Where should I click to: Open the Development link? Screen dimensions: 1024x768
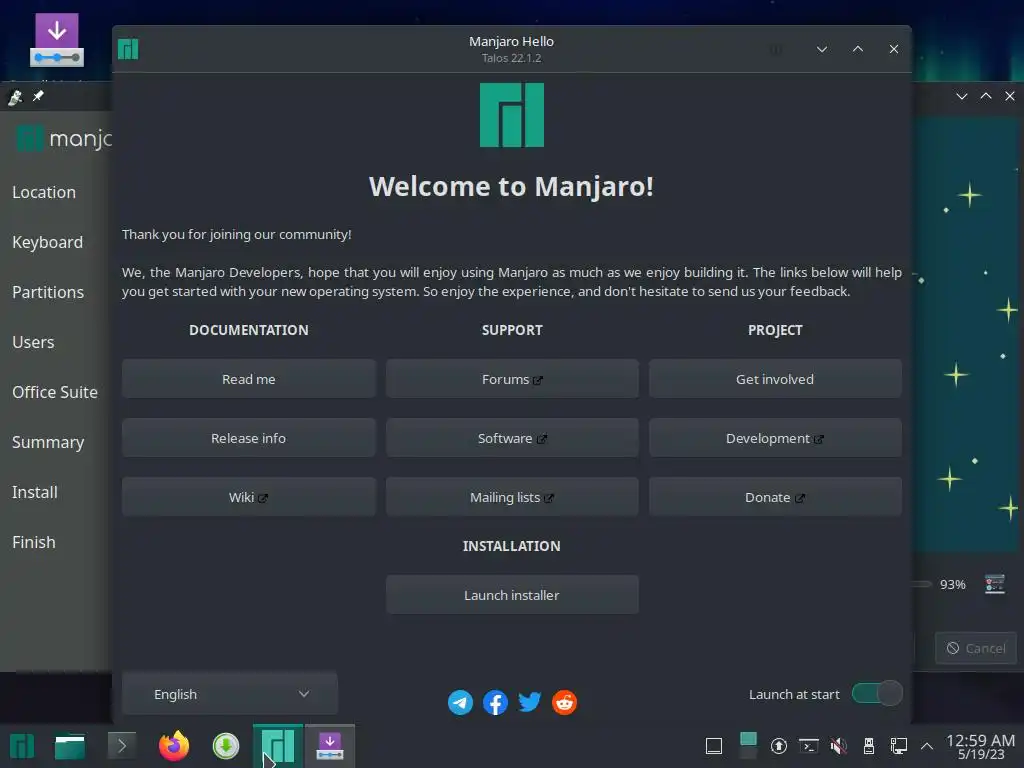pos(775,438)
